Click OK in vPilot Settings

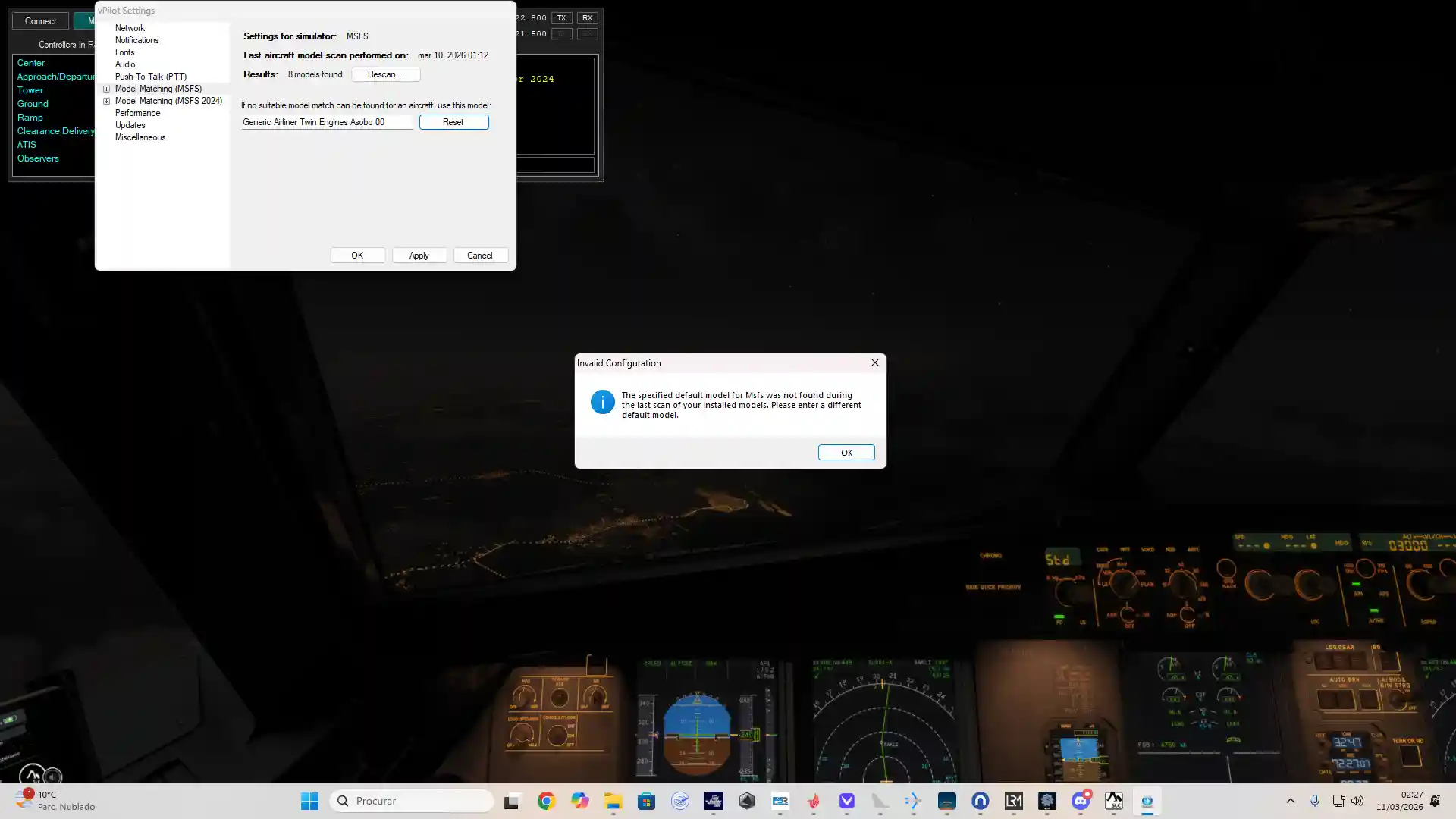(x=357, y=256)
